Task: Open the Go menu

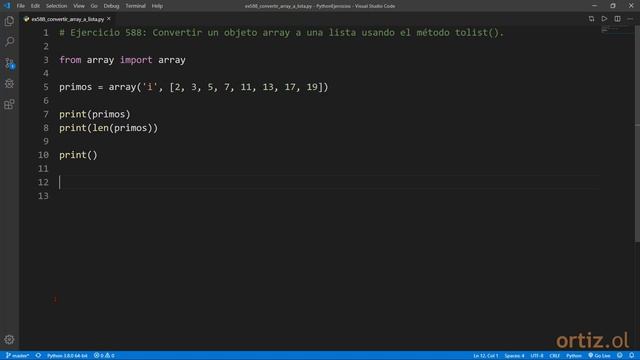Action: tap(94, 6)
